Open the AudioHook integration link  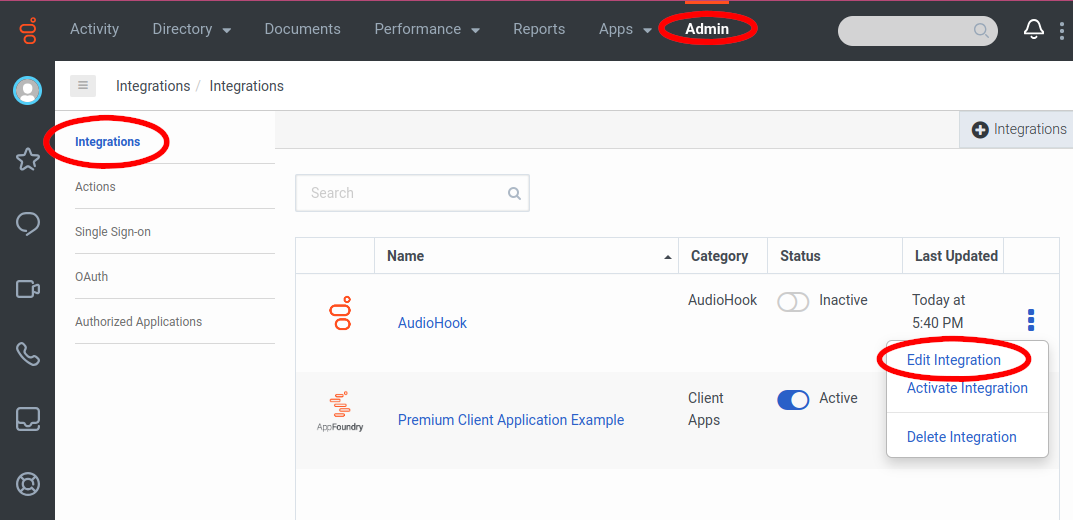pyautogui.click(x=432, y=323)
